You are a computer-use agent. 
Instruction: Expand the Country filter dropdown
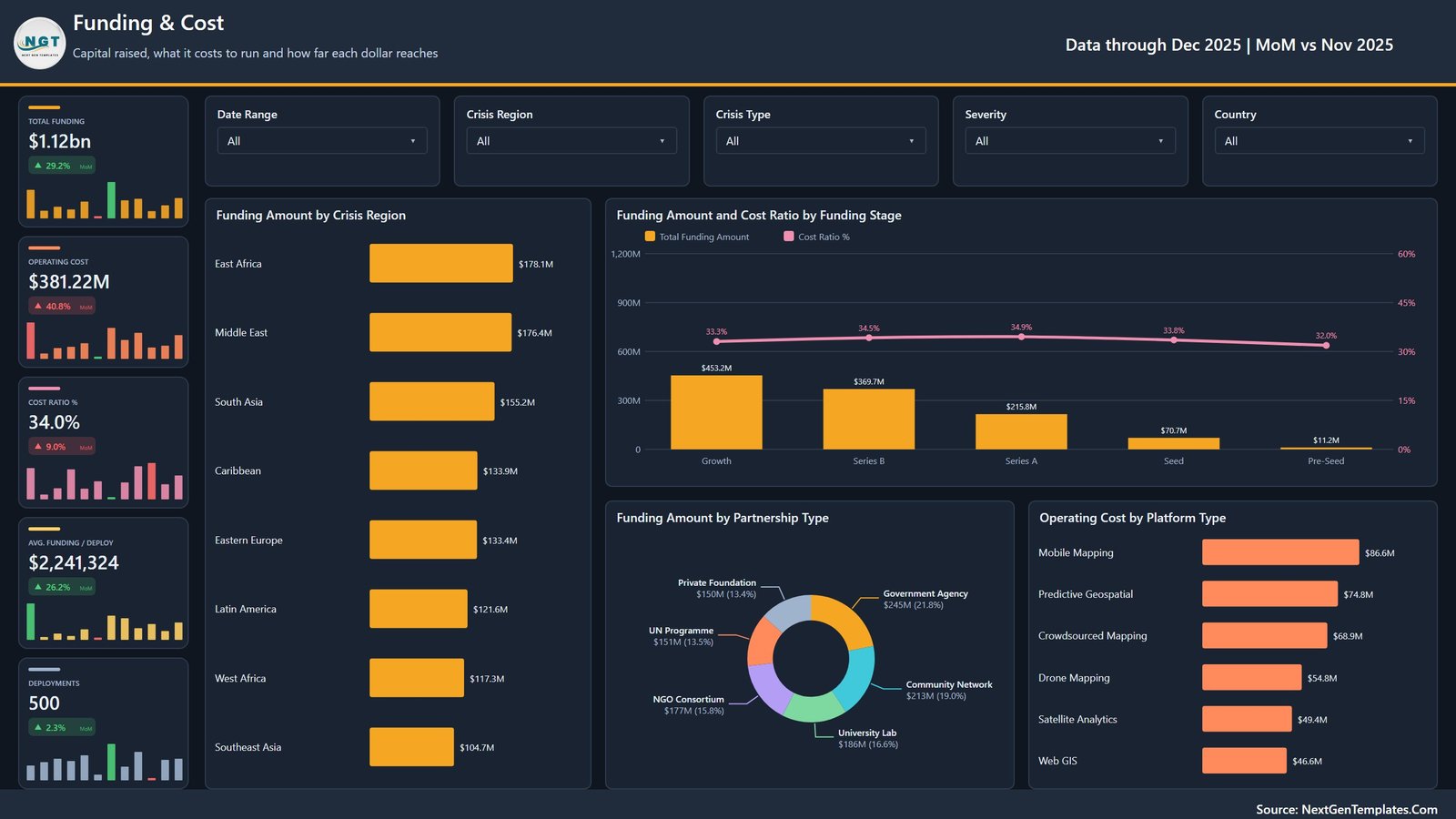1319,141
